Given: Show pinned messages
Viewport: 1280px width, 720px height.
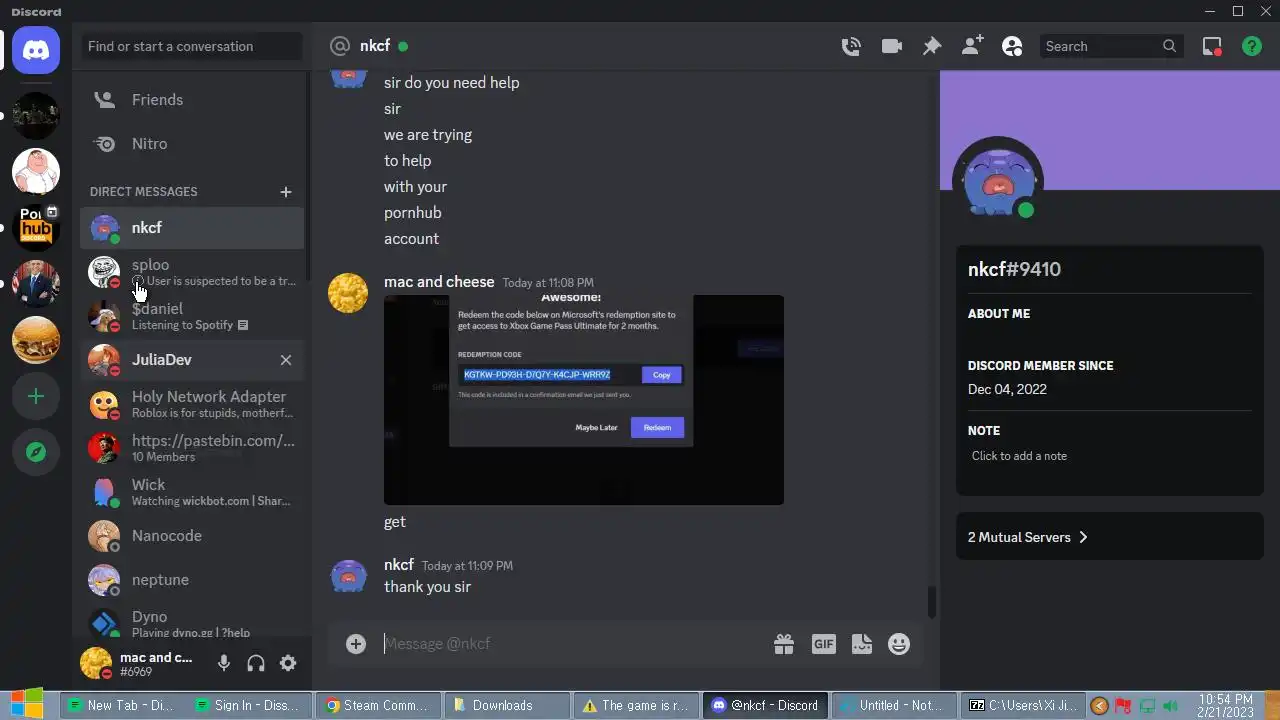Looking at the screenshot, I should [x=931, y=46].
